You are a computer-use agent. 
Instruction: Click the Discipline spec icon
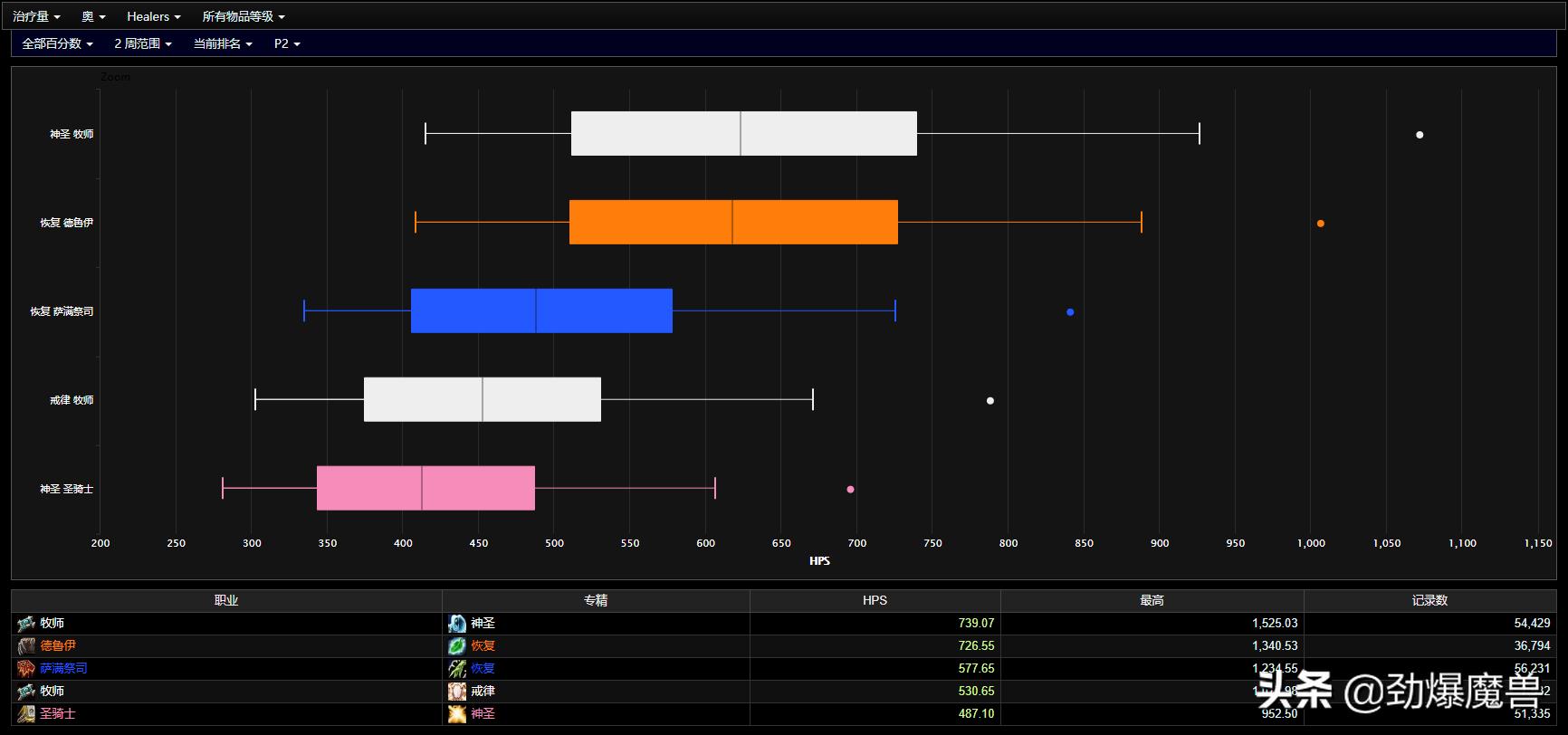[x=457, y=692]
